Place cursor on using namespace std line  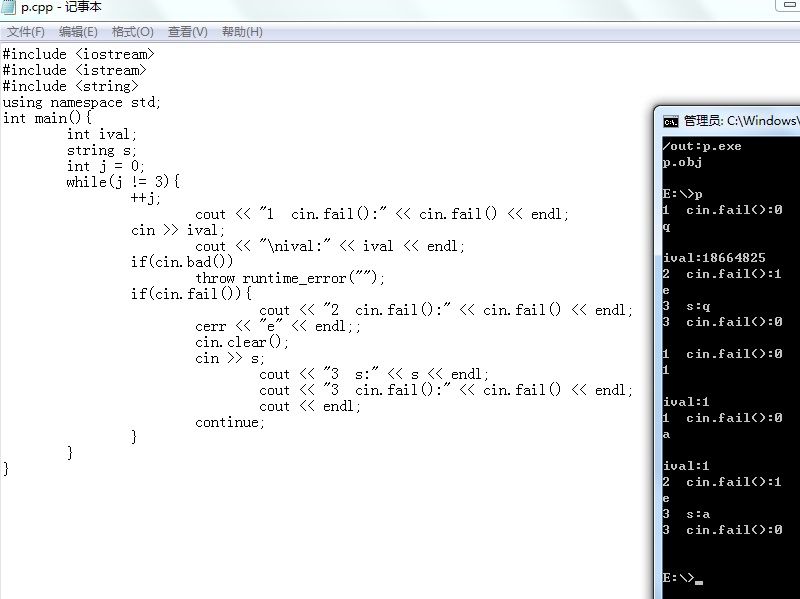[x=82, y=102]
